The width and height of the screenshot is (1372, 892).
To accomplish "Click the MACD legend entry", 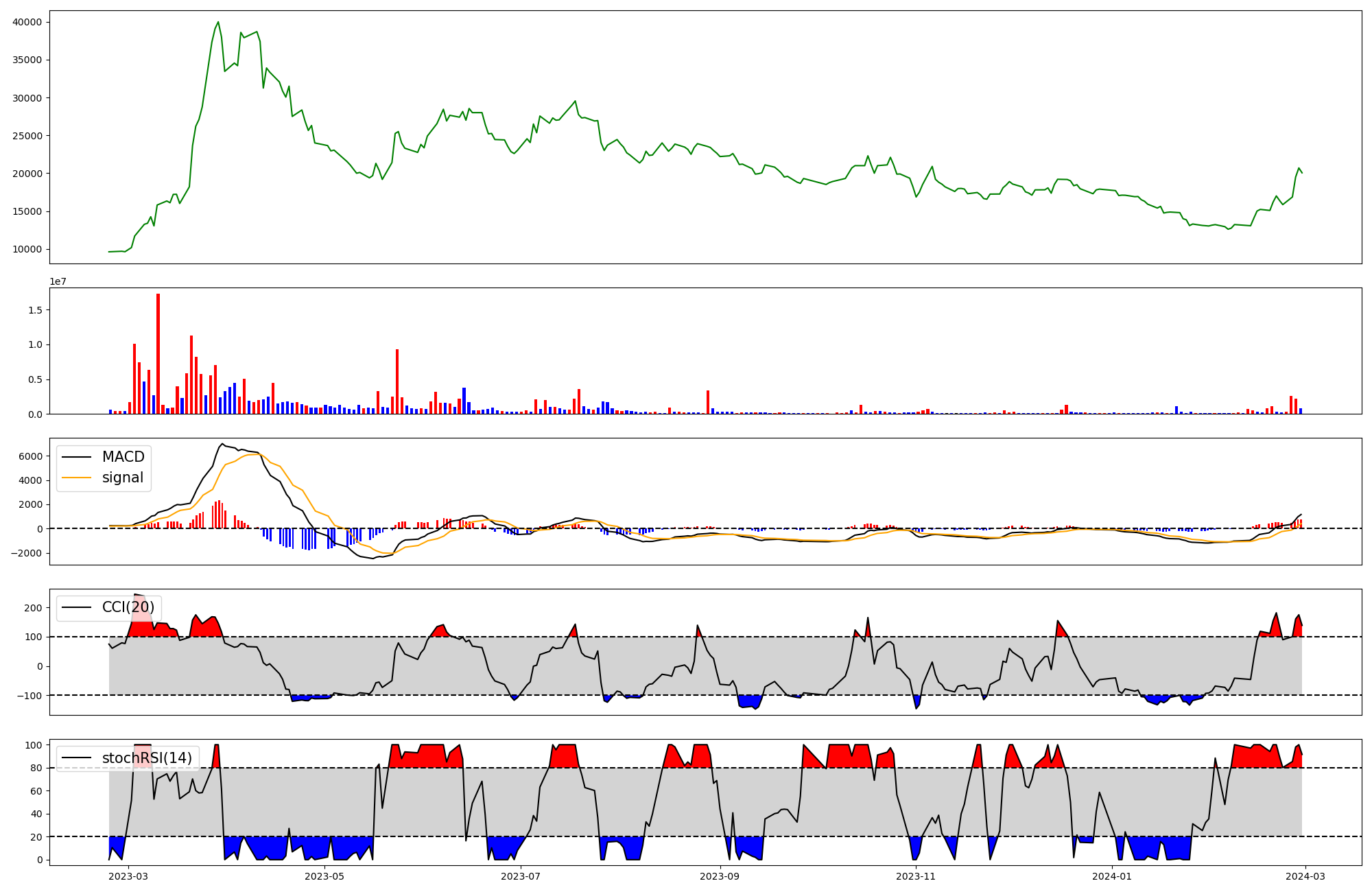I will pyautogui.click(x=123, y=457).
